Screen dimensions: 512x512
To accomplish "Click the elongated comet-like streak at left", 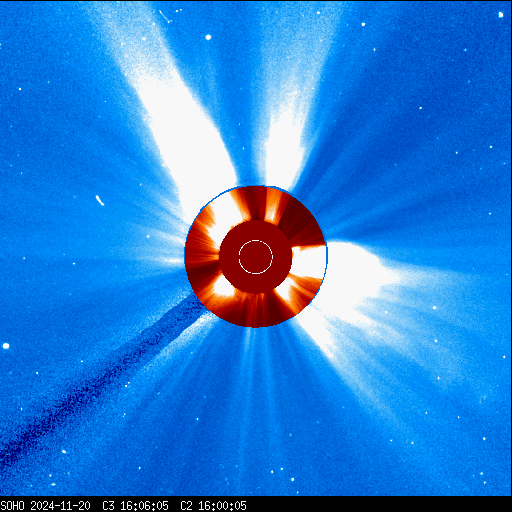I will click(x=100, y=200).
